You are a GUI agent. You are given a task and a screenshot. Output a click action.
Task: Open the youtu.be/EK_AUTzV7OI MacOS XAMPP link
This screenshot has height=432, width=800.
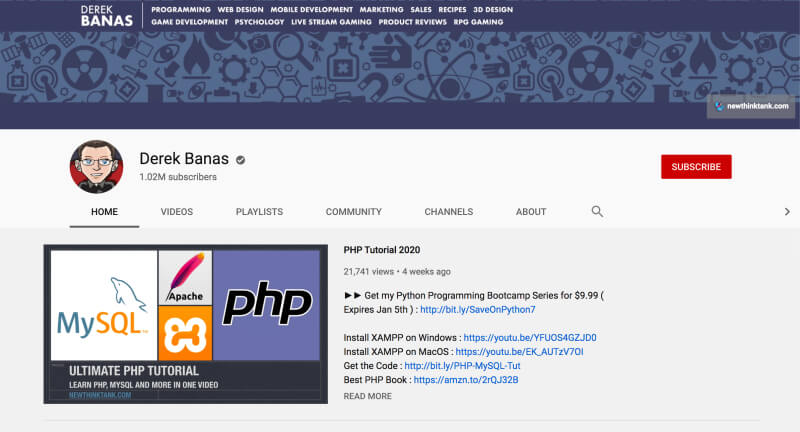tap(519, 352)
